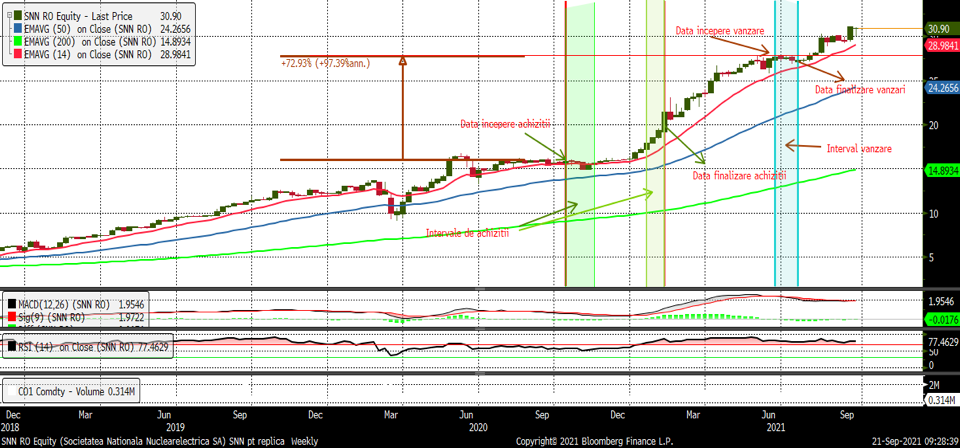Click the yellow-green second acquisition interval band

pos(655,144)
